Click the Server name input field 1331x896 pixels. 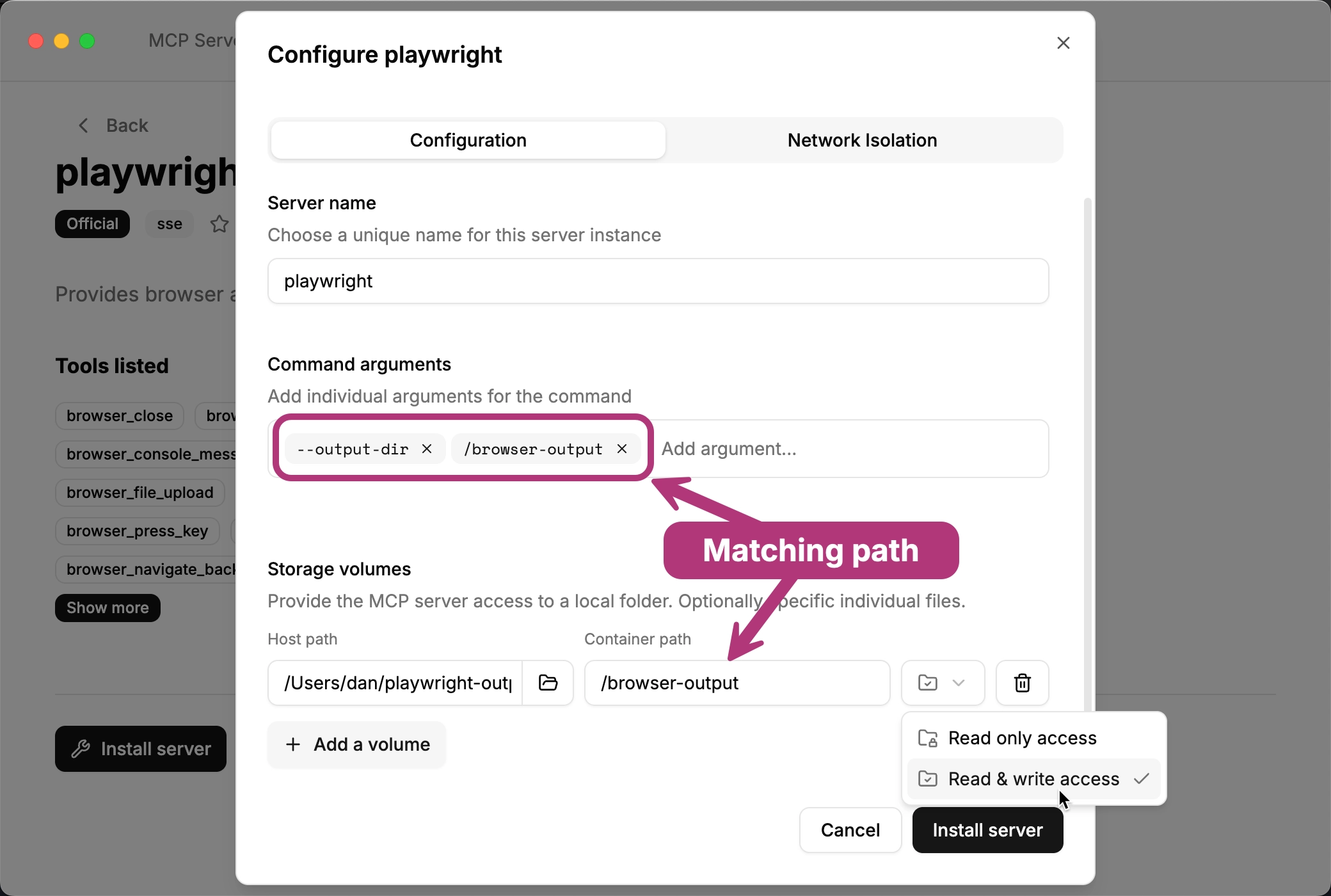[657, 281]
